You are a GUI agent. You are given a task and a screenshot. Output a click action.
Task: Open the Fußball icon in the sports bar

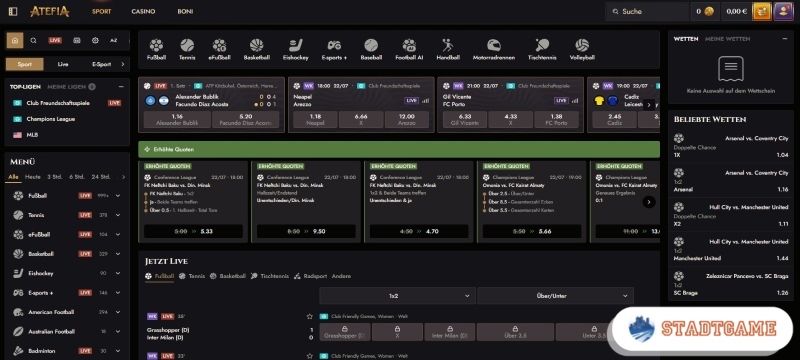point(156,45)
